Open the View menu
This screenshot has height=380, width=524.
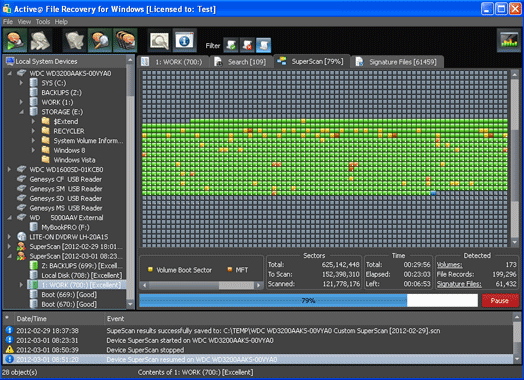coord(24,22)
